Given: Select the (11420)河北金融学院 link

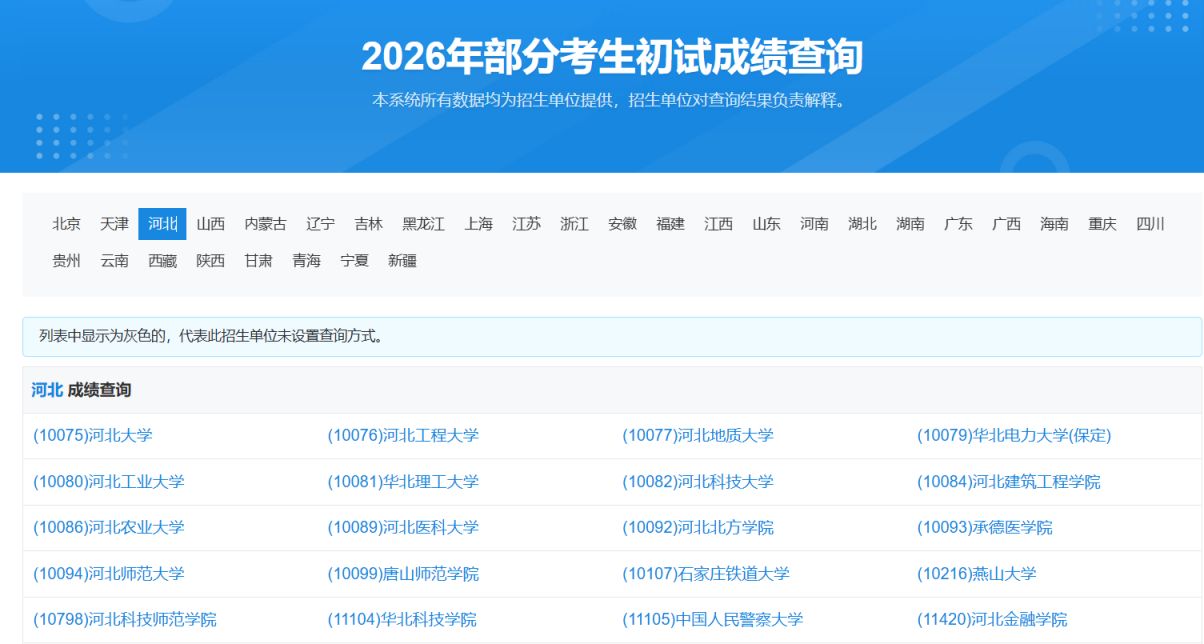Looking at the screenshot, I should 992,620.
